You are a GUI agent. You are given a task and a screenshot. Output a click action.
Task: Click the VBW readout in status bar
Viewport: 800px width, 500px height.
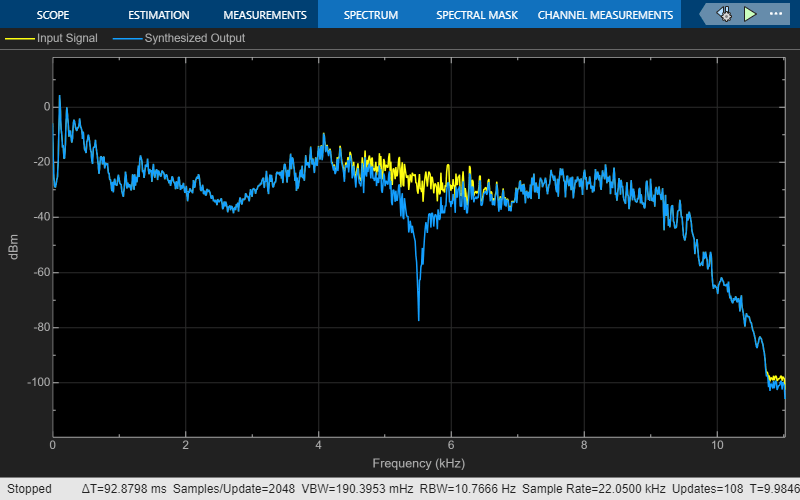point(357,489)
